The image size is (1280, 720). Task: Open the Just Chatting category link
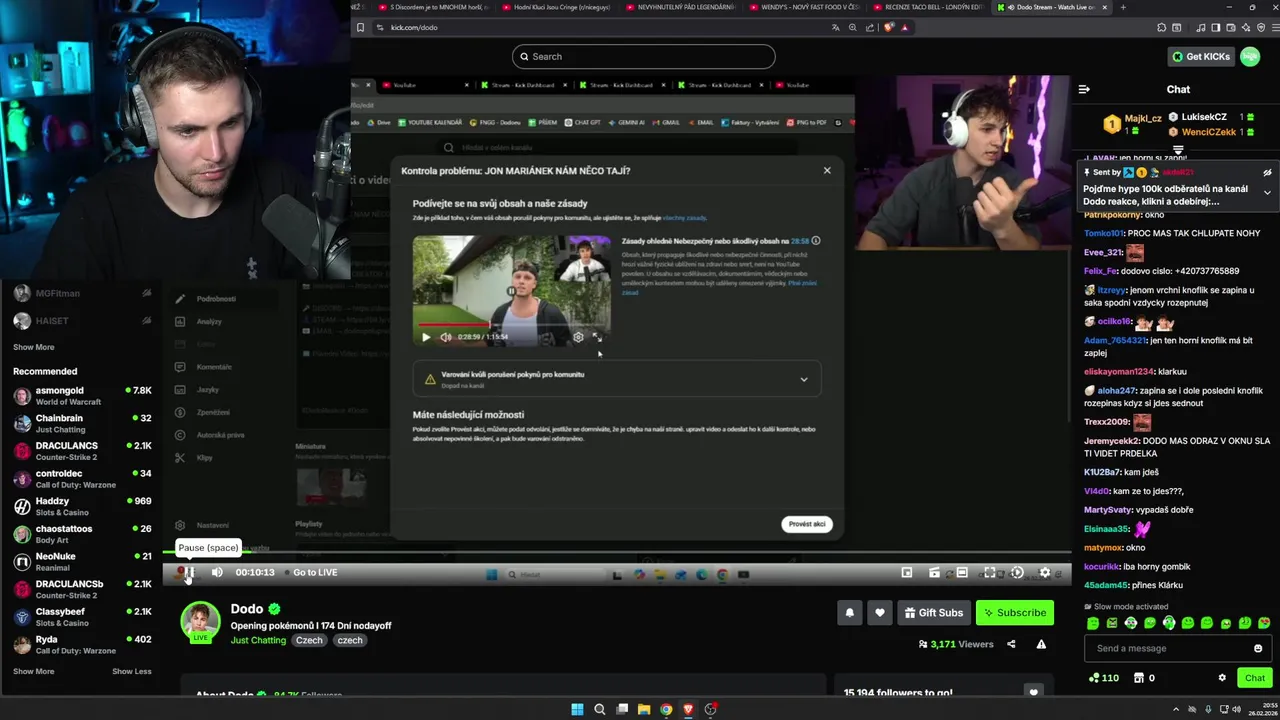258,640
